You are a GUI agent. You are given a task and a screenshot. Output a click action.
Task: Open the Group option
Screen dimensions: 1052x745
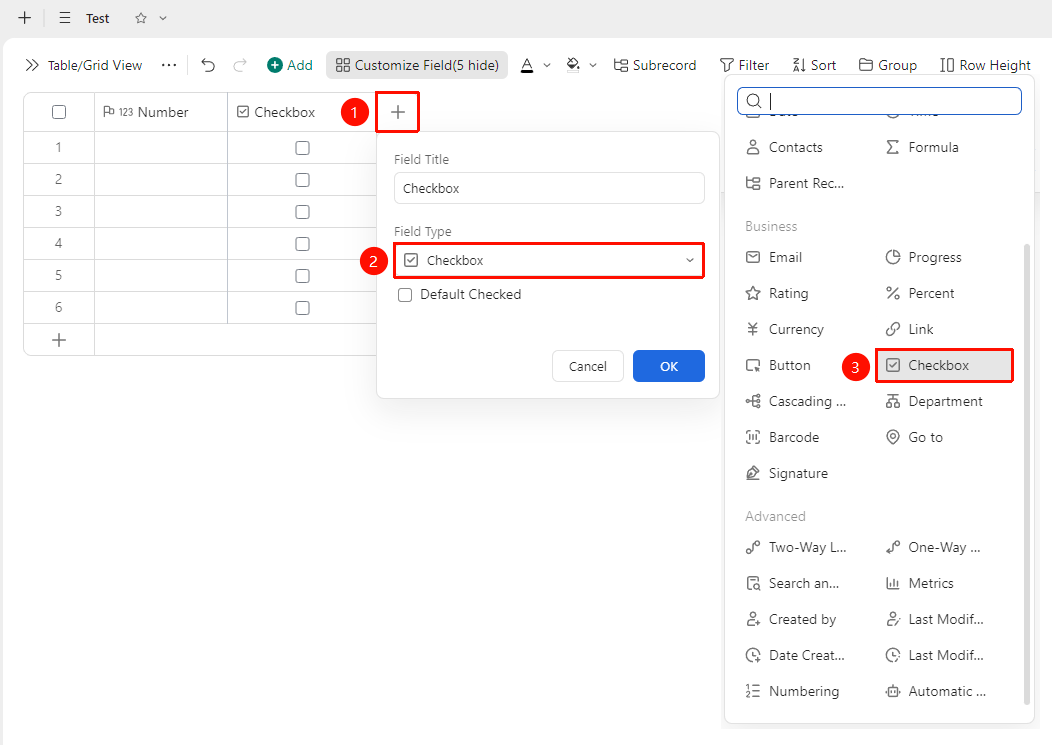point(888,65)
